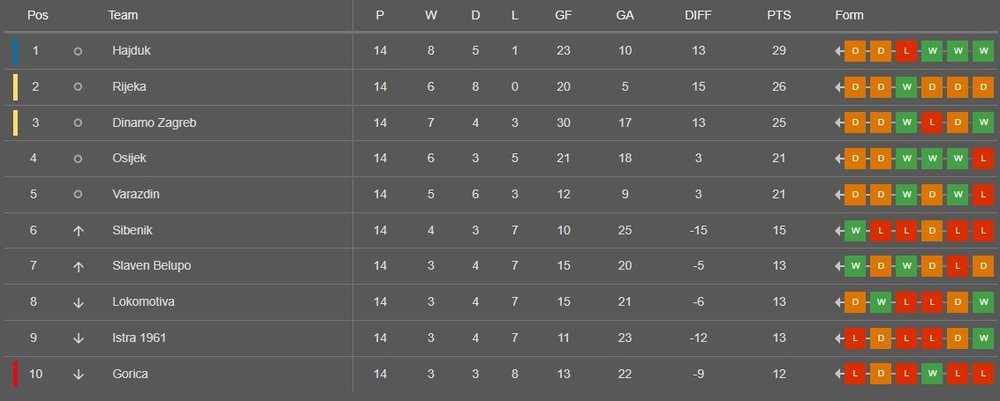Click the blue position marker beside Hajduk

point(15,51)
